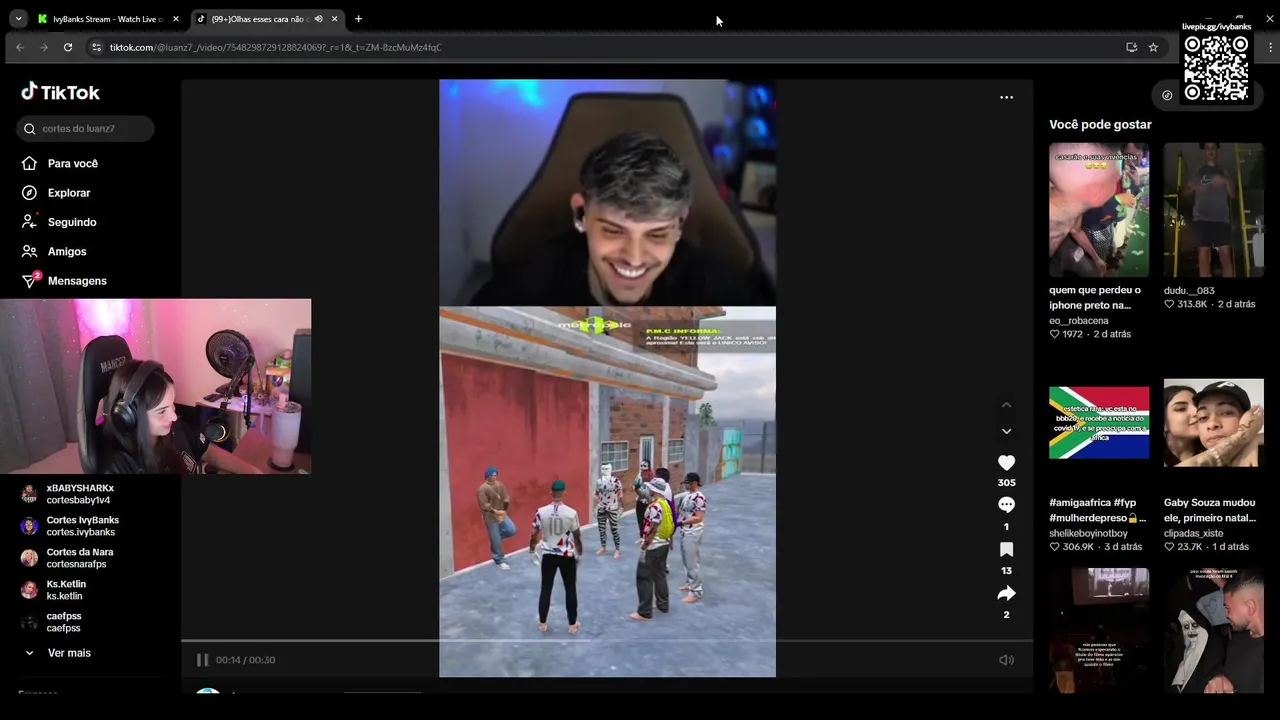The image size is (1280, 720).
Task: Open caefpss followed account
Action: [64, 622]
